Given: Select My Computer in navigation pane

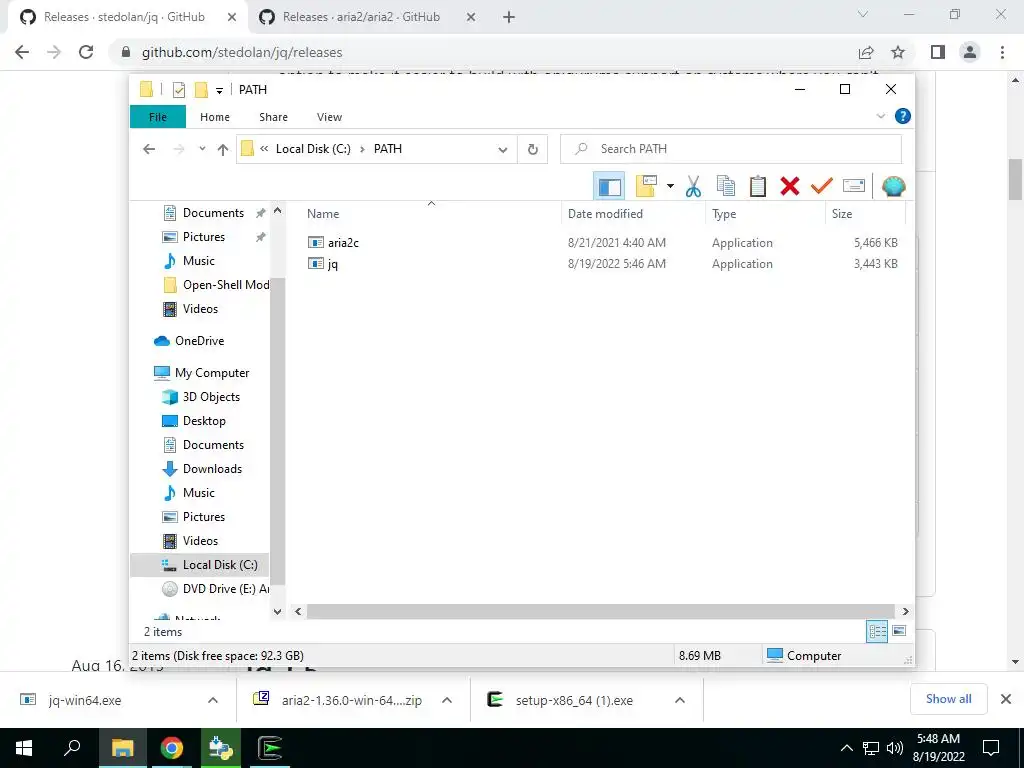Looking at the screenshot, I should tap(212, 373).
